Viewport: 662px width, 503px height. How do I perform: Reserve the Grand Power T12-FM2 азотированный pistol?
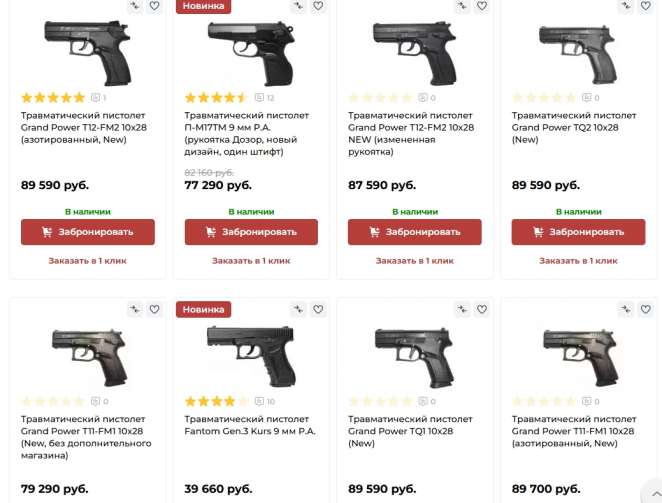(x=88, y=232)
